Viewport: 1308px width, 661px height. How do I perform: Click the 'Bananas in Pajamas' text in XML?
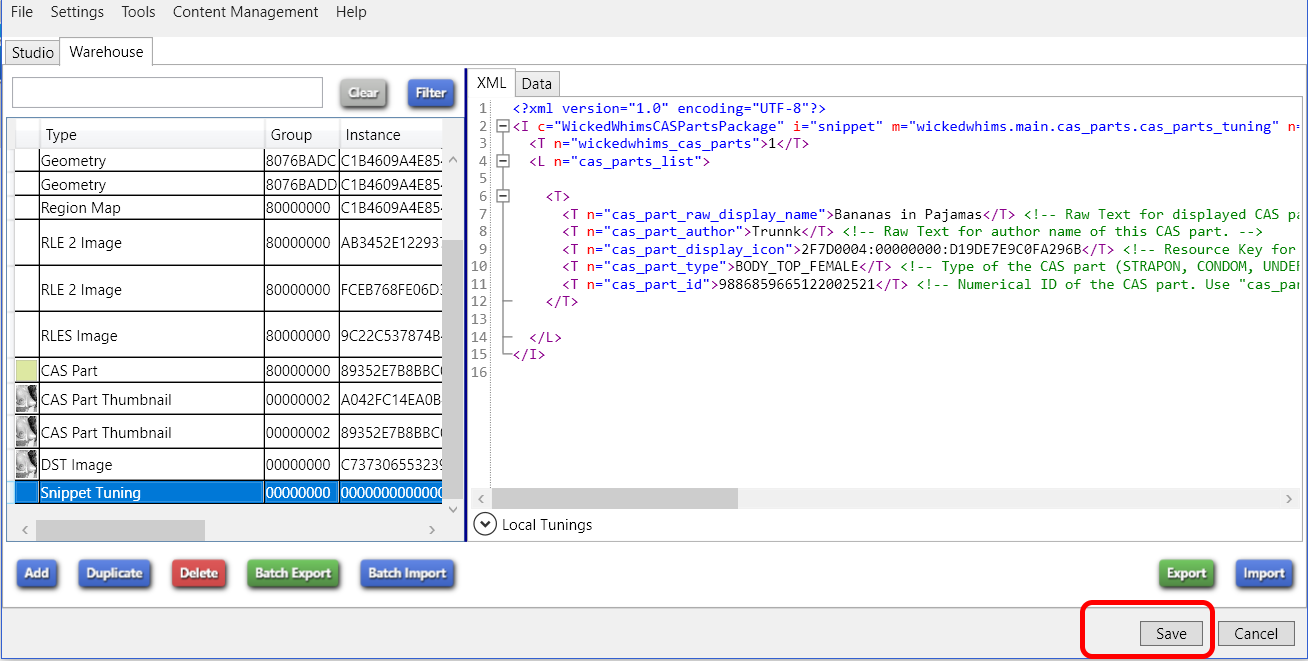[x=908, y=214]
